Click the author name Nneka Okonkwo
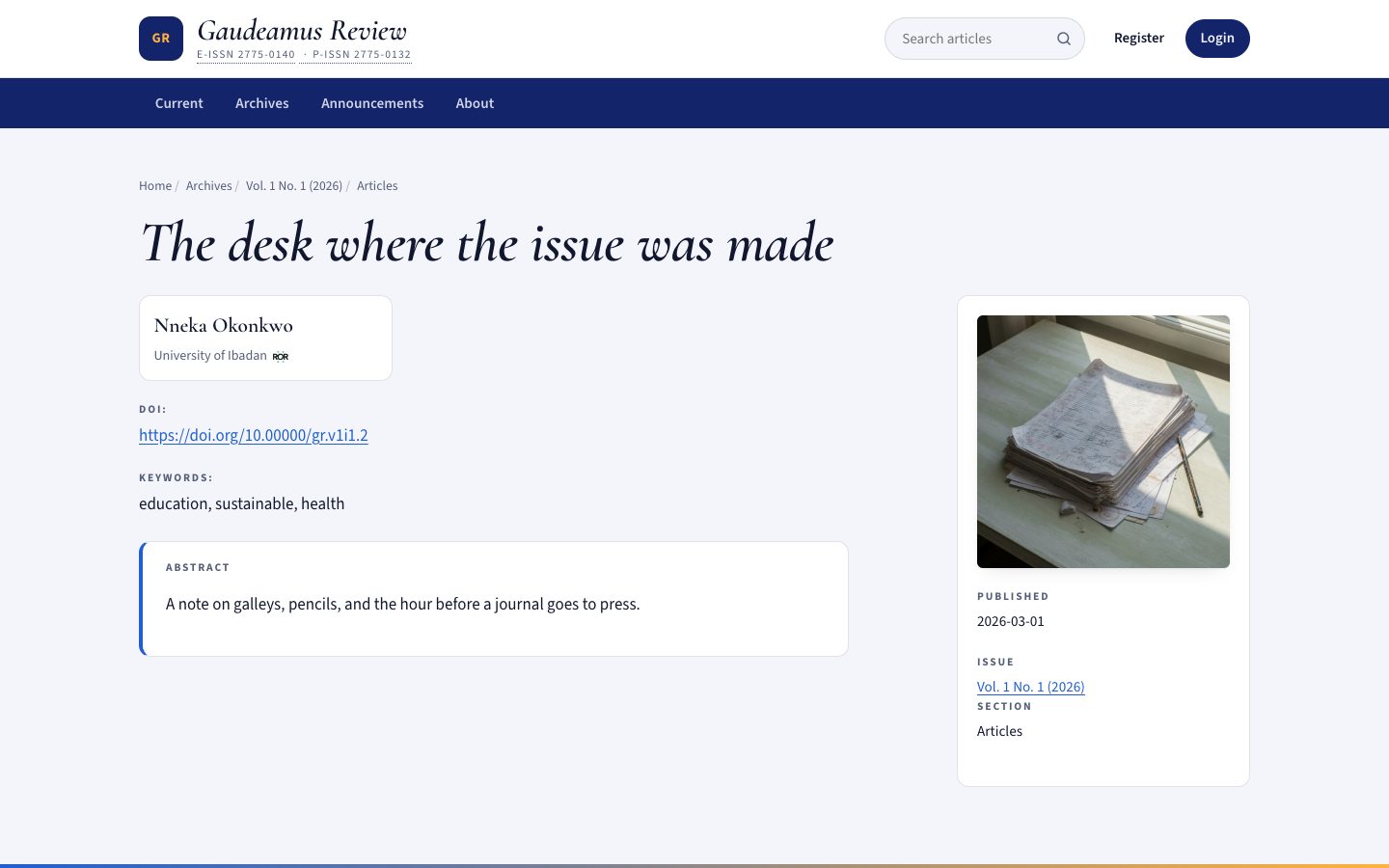The width and height of the screenshot is (1389, 868). pos(224,325)
